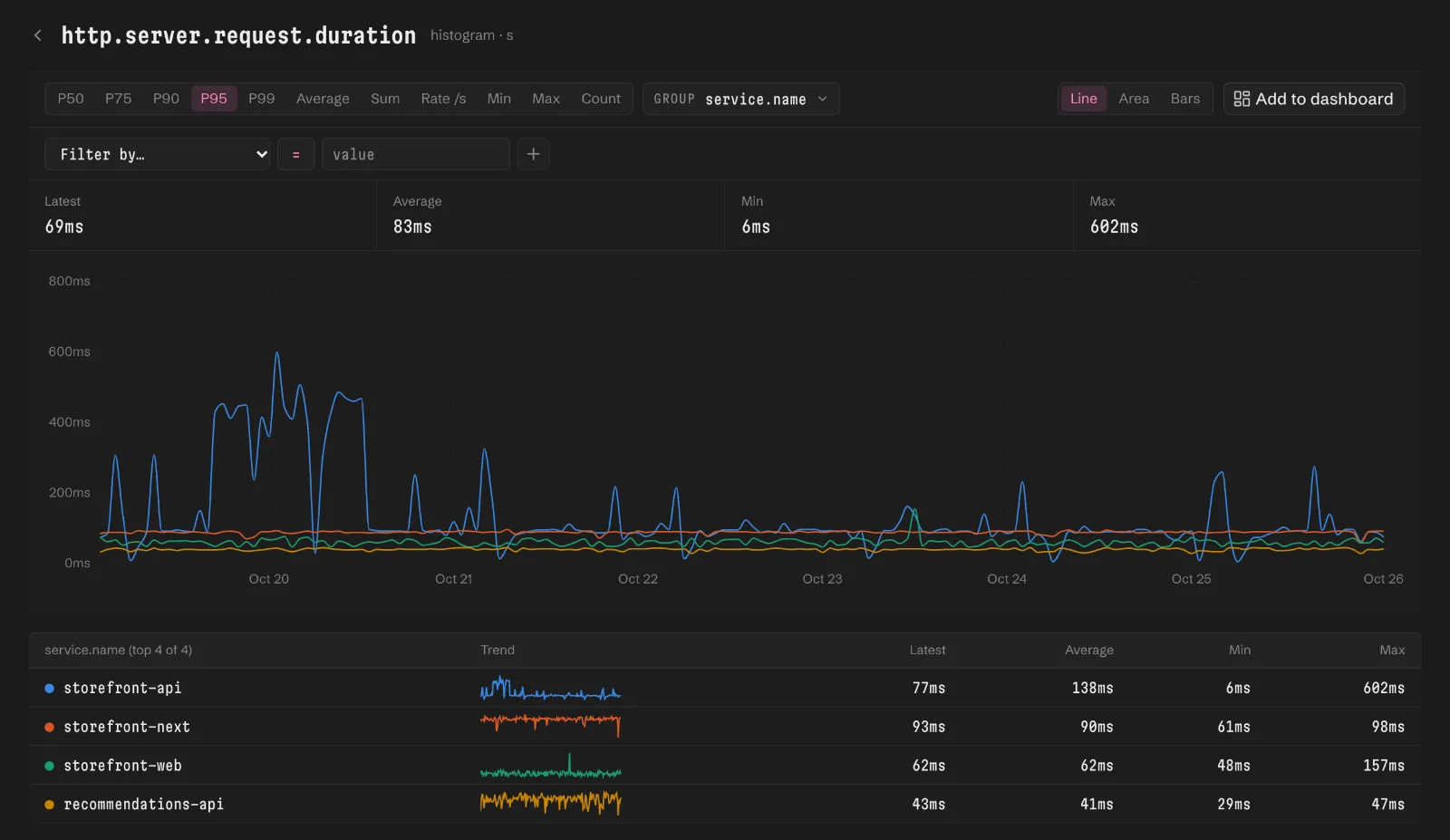Switch aggregation to Min
1450x840 pixels.
click(x=499, y=99)
